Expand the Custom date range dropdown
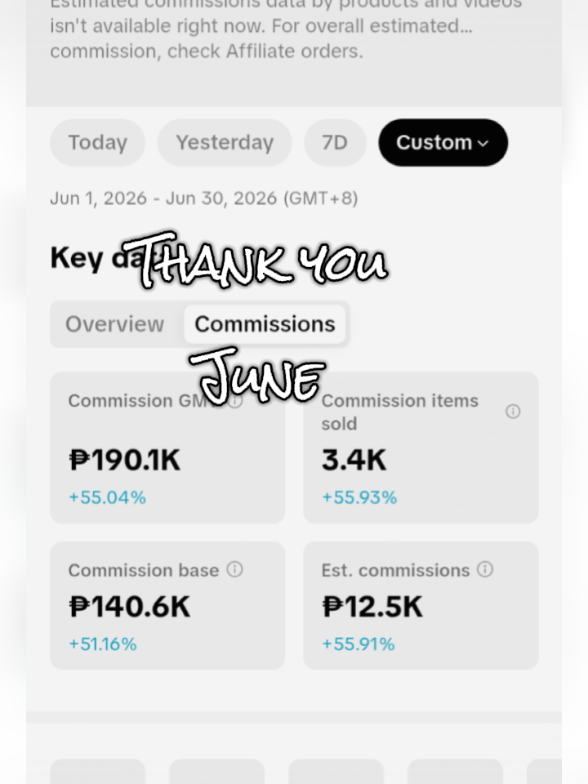Image resolution: width=588 pixels, height=784 pixels. (443, 142)
